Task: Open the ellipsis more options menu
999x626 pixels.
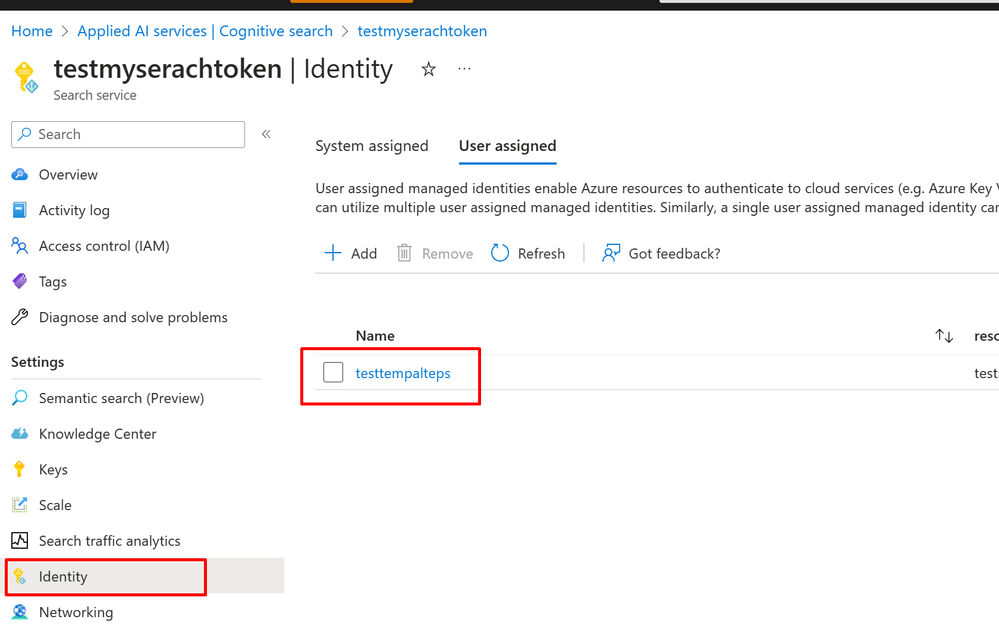Action: [x=464, y=68]
